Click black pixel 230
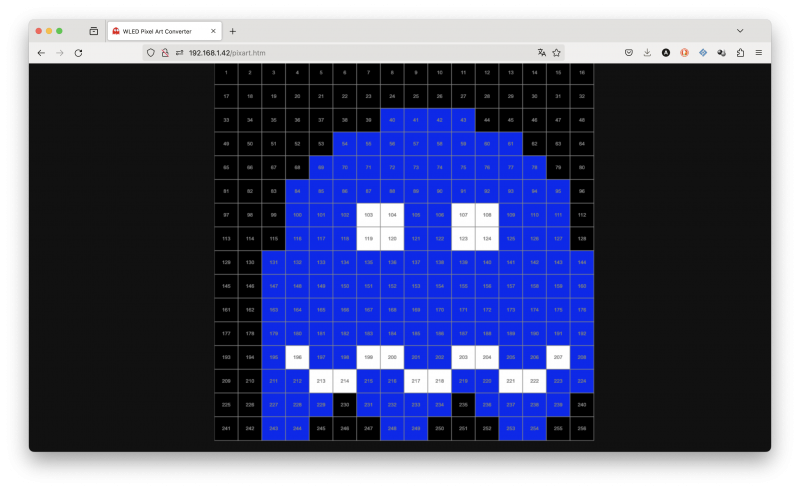The height and width of the screenshot is (490, 800). (344, 405)
